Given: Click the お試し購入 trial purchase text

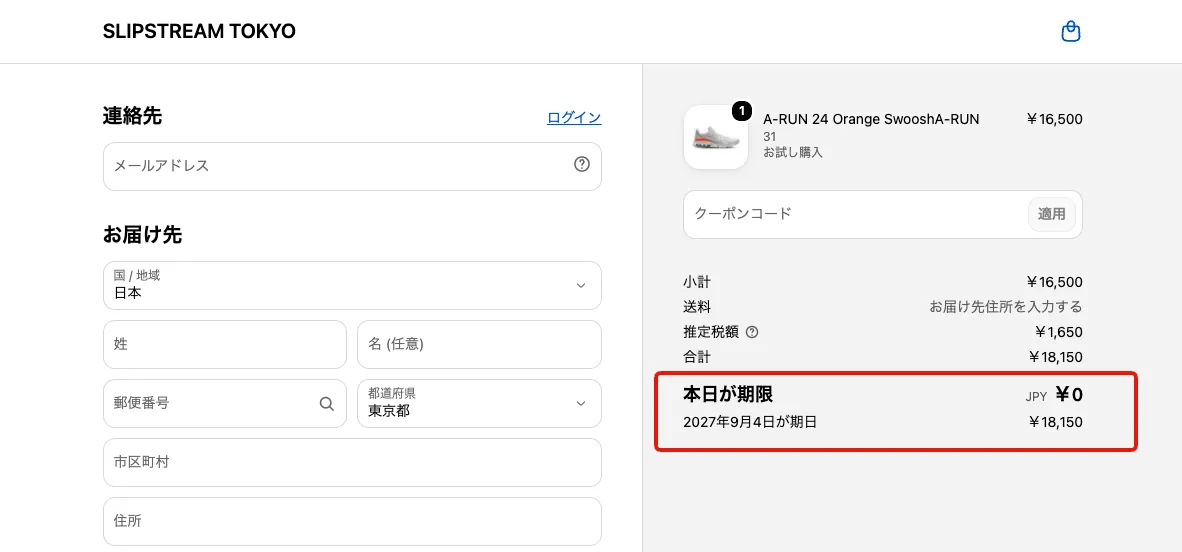Looking at the screenshot, I should [793, 152].
